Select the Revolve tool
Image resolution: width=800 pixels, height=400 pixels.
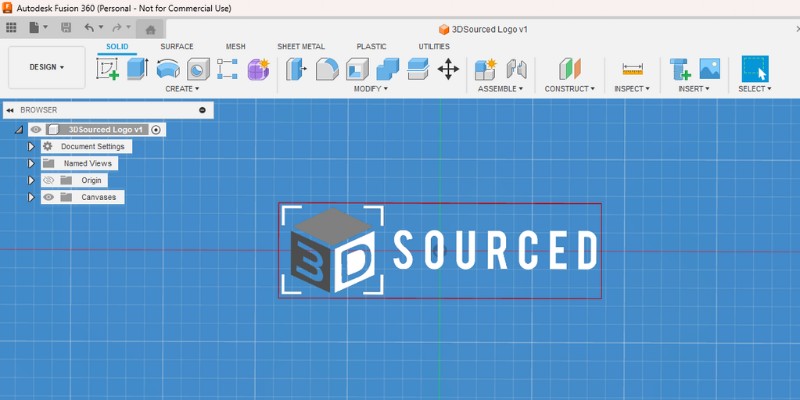point(168,68)
